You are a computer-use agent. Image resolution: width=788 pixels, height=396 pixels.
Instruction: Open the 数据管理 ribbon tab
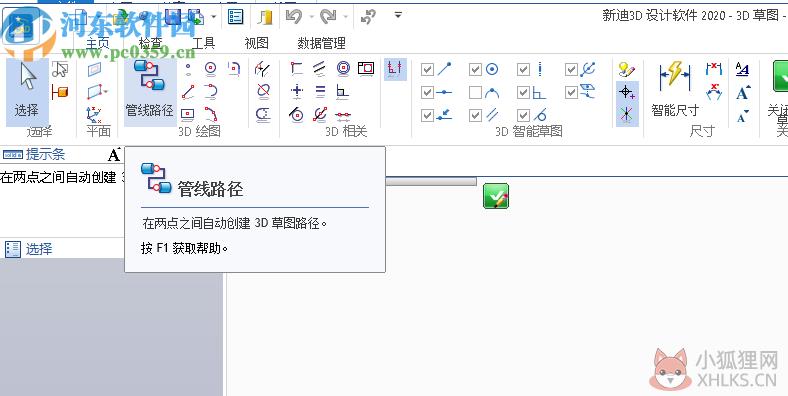(x=322, y=43)
